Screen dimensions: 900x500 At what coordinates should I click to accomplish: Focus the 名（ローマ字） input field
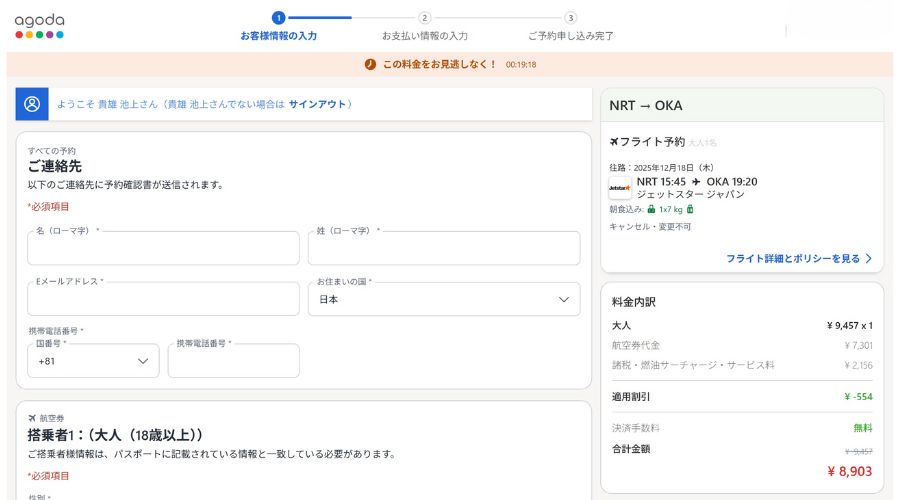pos(164,248)
